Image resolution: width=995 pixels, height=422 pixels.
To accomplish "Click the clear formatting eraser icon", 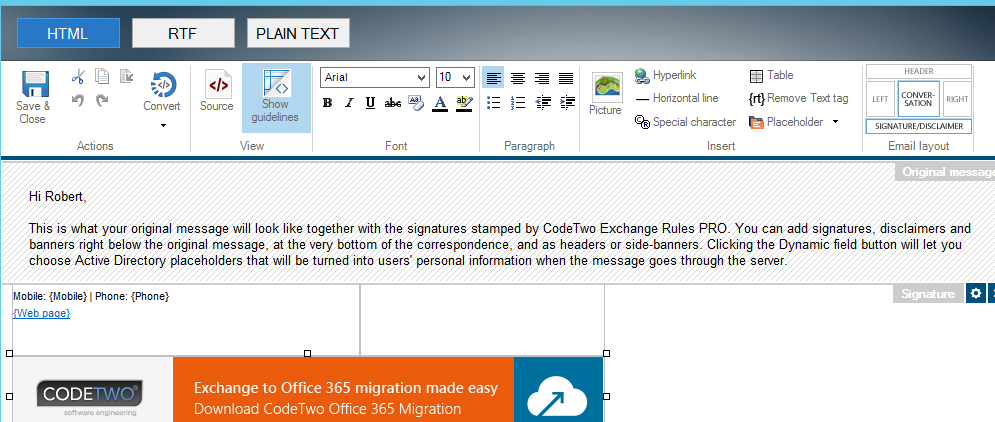I will [x=416, y=103].
